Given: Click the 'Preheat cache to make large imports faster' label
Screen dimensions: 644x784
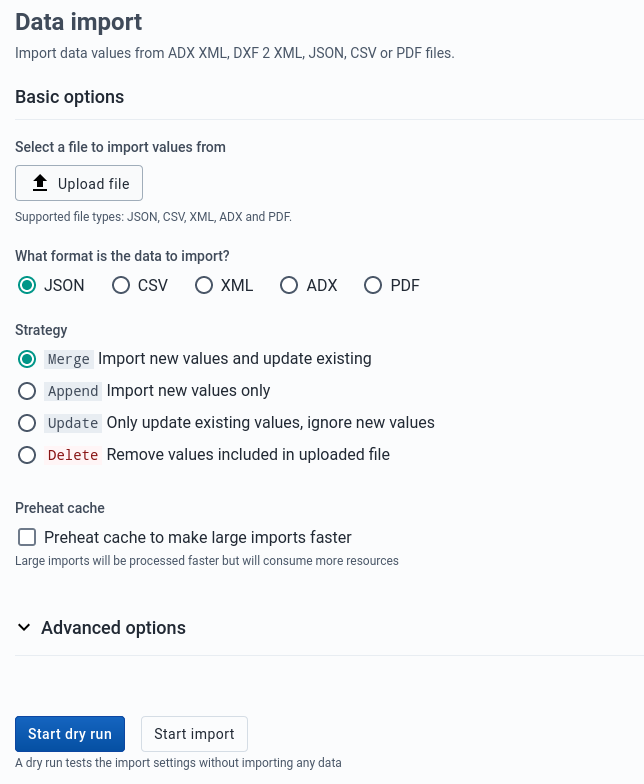Looking at the screenshot, I should pyautogui.click(x=198, y=537).
